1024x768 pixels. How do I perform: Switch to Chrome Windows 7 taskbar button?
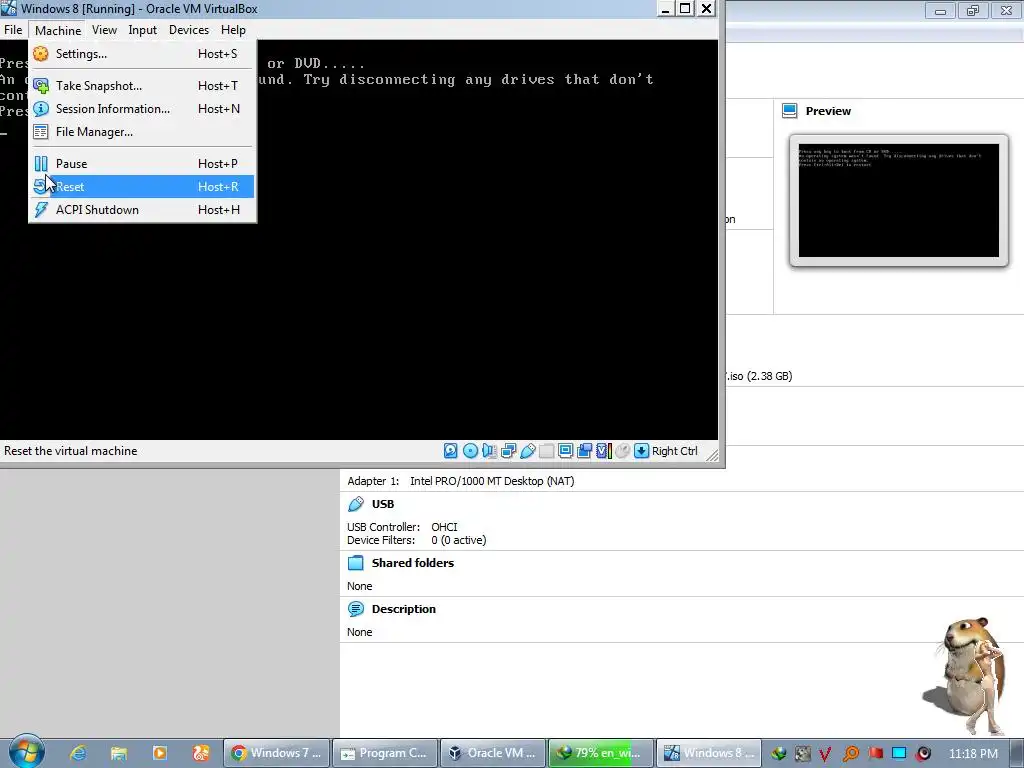pos(277,753)
